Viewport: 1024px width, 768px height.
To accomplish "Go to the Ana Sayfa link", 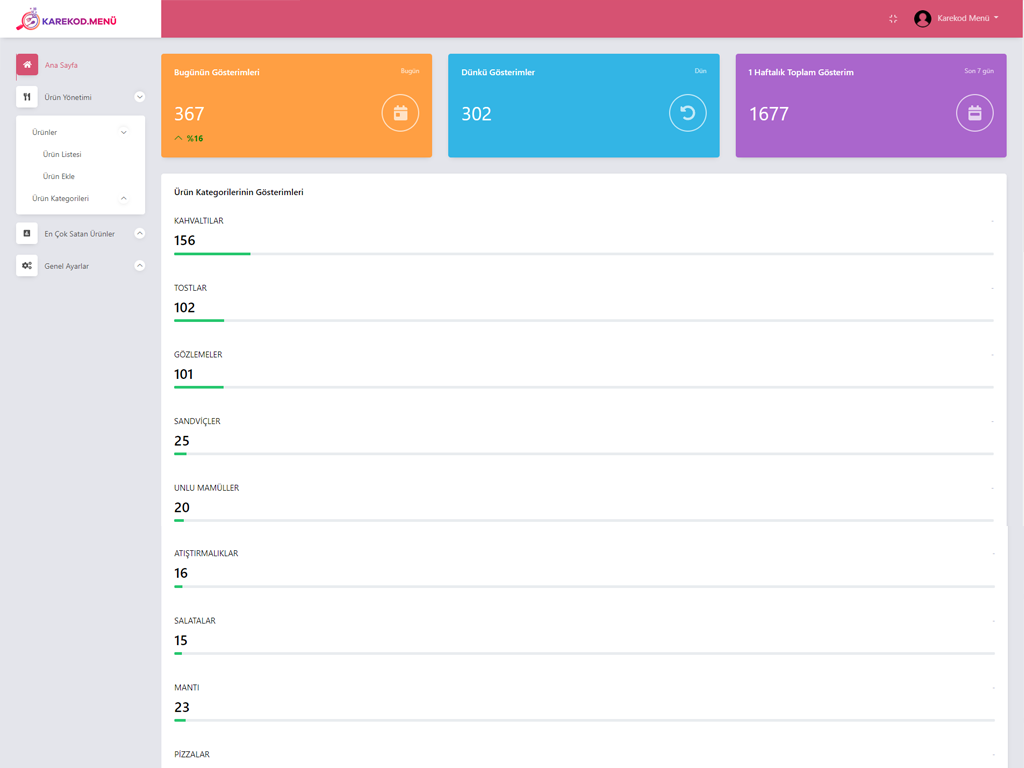I will 61,65.
